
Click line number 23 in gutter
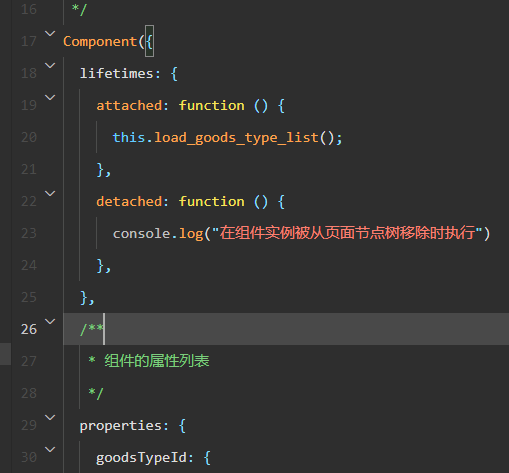29,233
